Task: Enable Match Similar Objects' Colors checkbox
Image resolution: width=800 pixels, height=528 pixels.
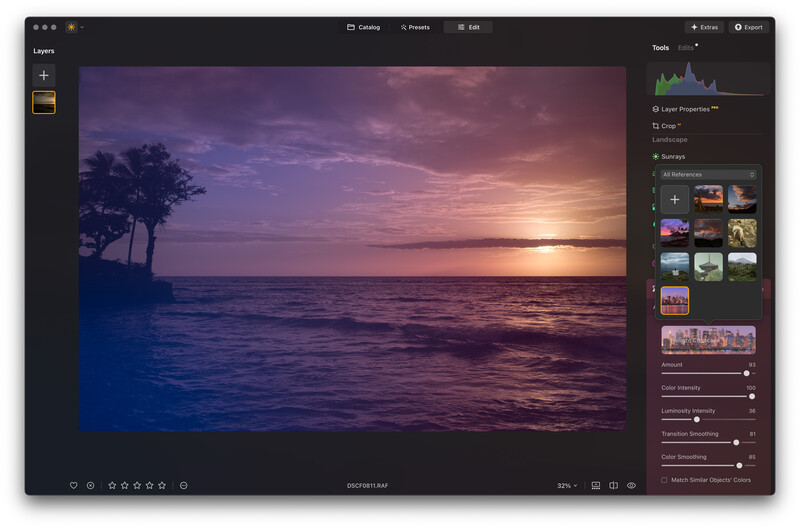Action: point(664,480)
